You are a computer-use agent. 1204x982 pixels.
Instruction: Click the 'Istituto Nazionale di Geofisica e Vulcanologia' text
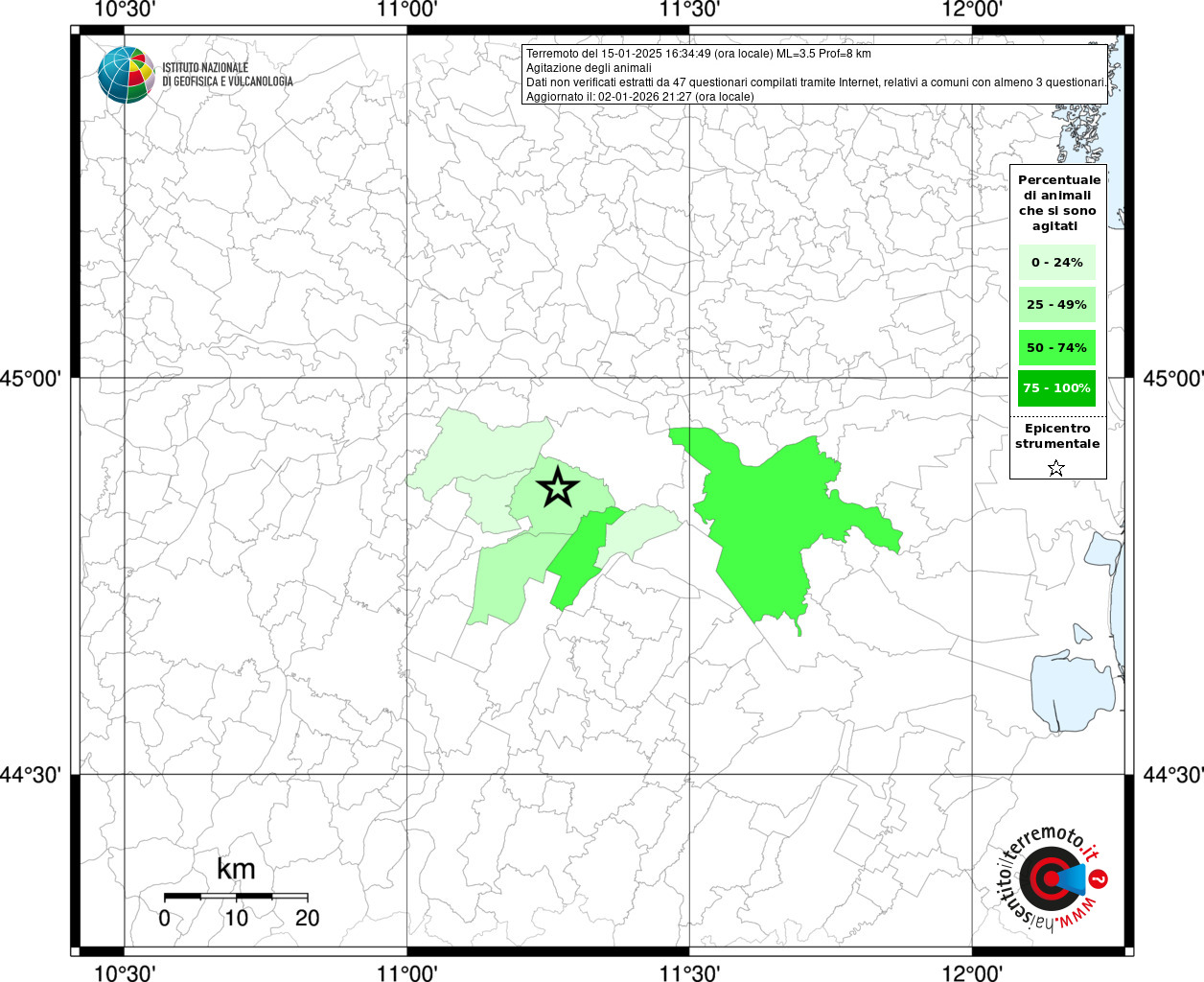click(x=227, y=75)
